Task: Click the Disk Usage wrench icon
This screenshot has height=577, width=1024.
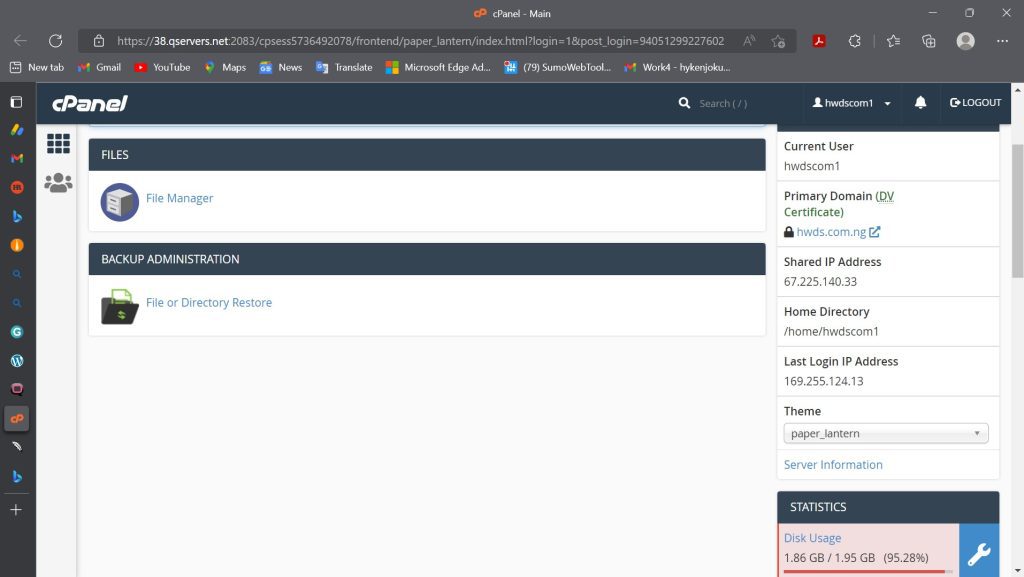Action: point(979,554)
